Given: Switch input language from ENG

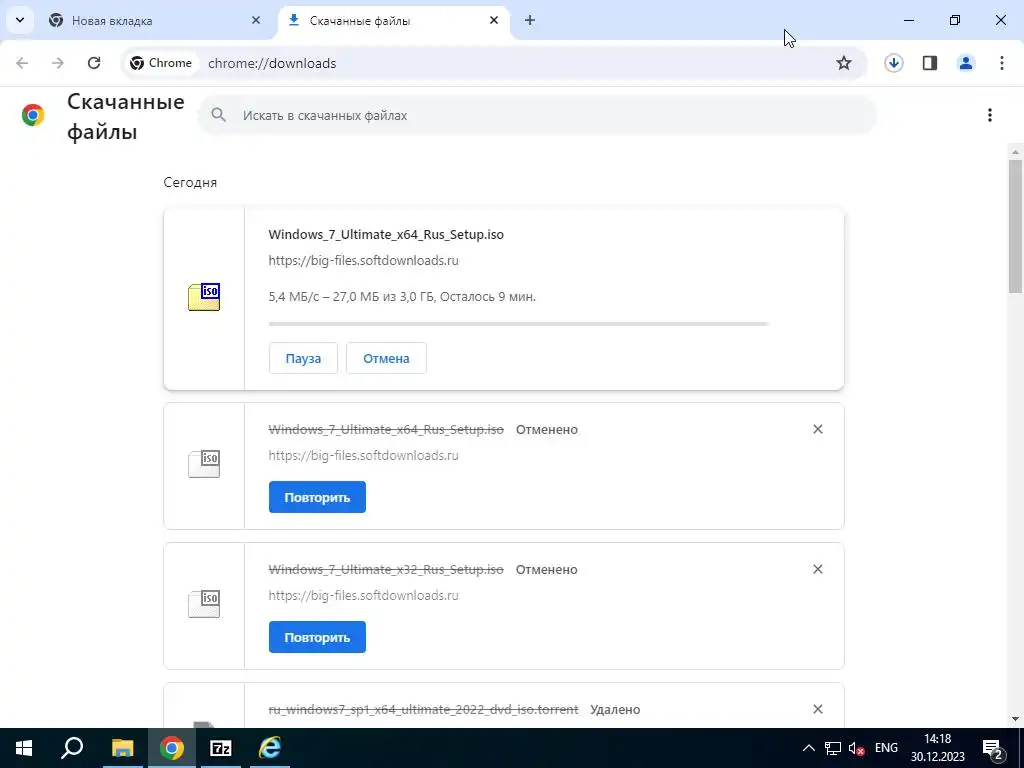Looking at the screenshot, I should click(x=886, y=747).
